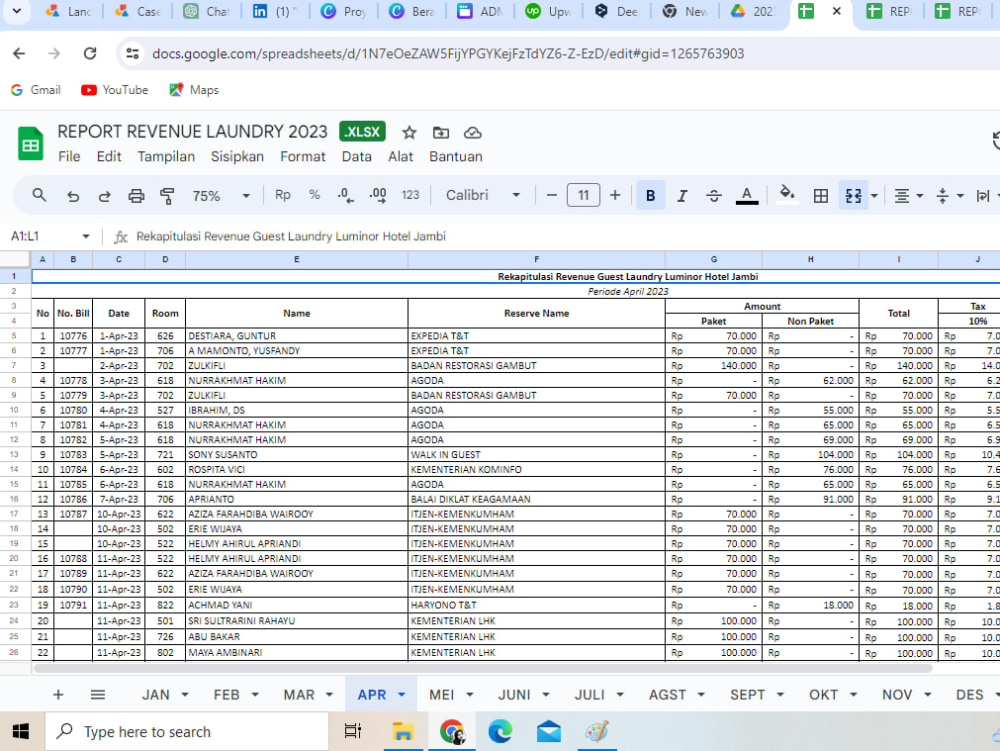This screenshot has width=1000, height=751.
Task: Open the Sheets home icon
Action: pyautogui.click(x=30, y=143)
